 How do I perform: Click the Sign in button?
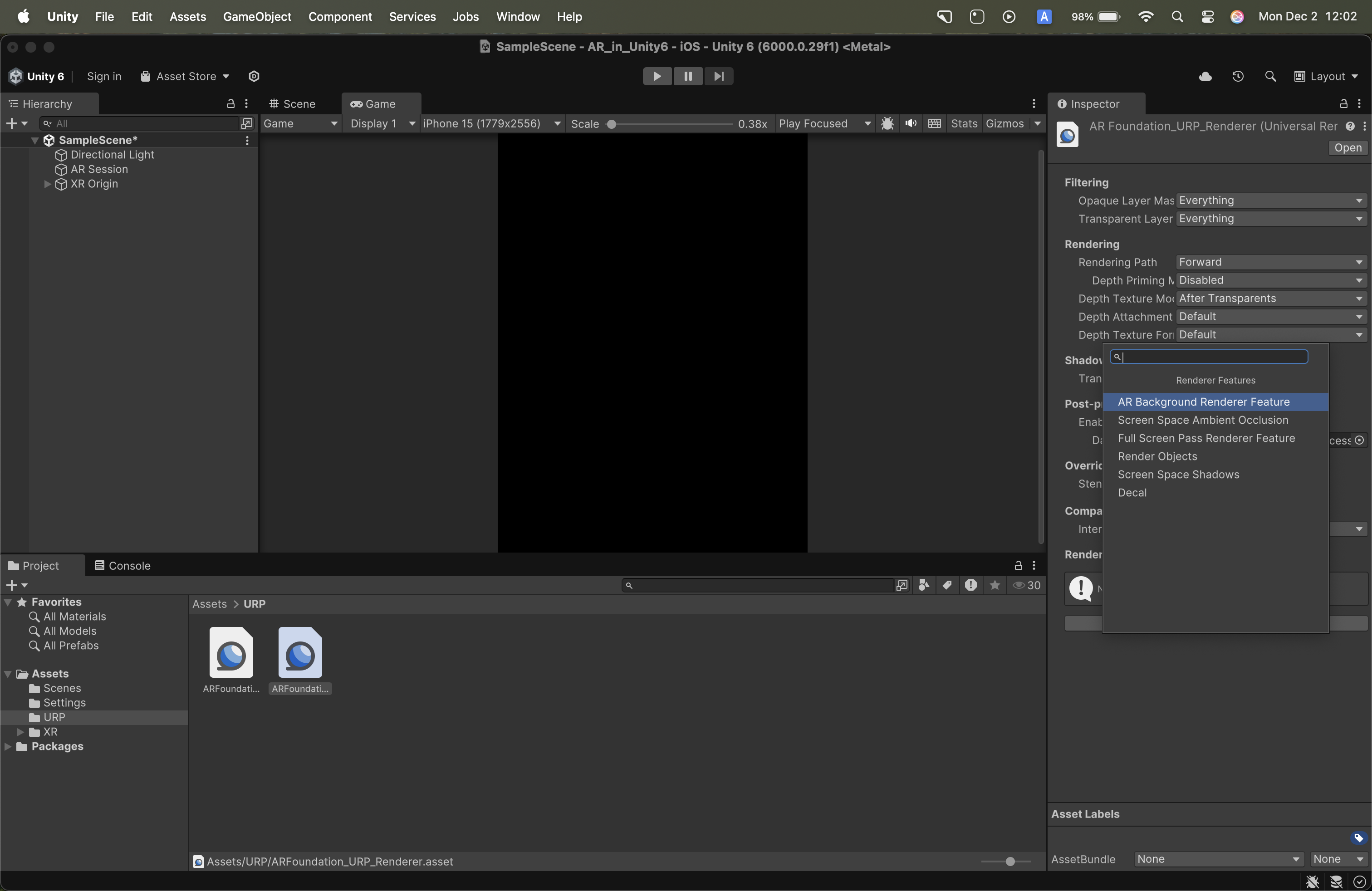(x=104, y=76)
